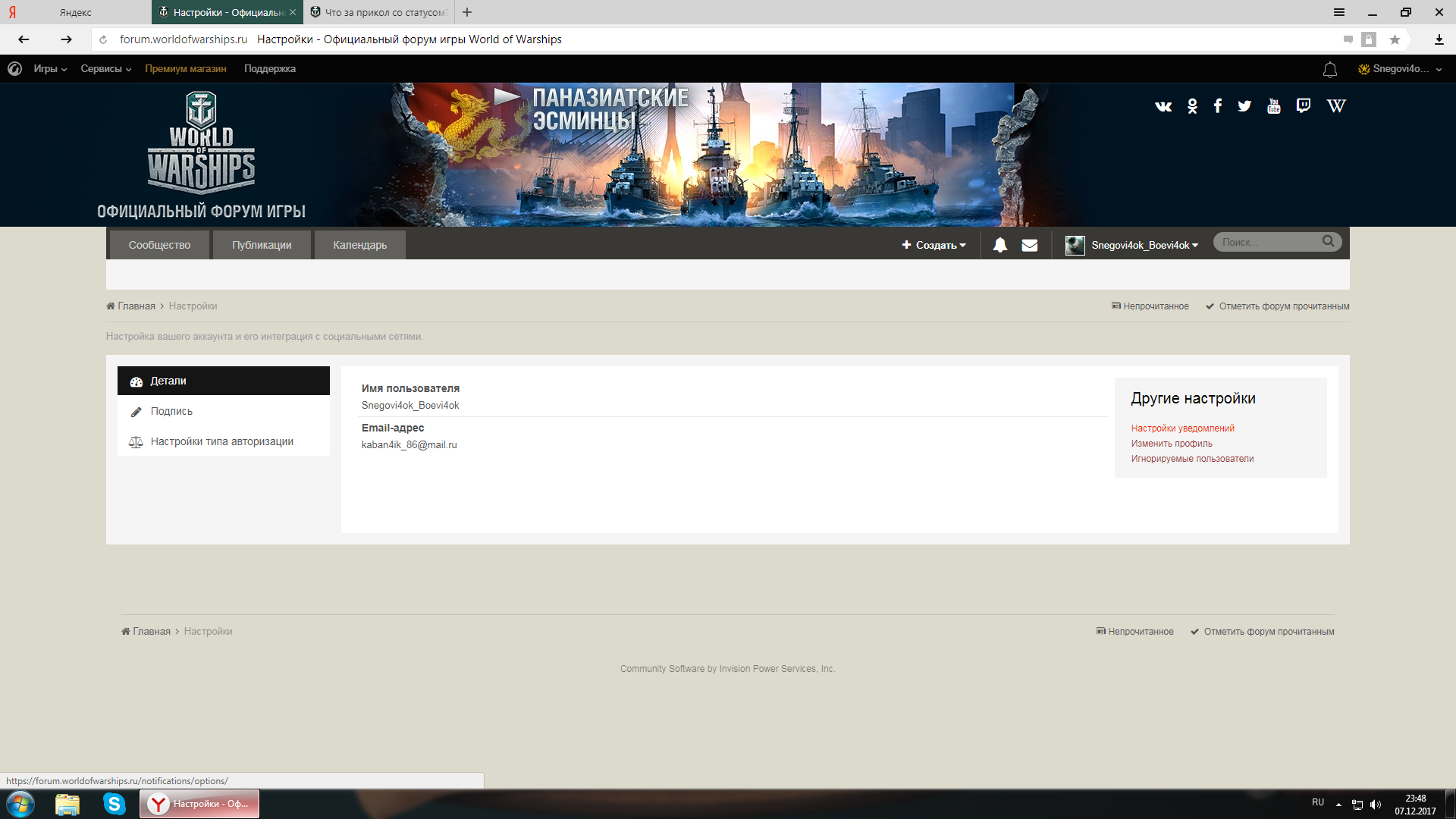Click the bottom Главная breadcrumb link
The width and height of the screenshot is (1456, 819).
146,632
